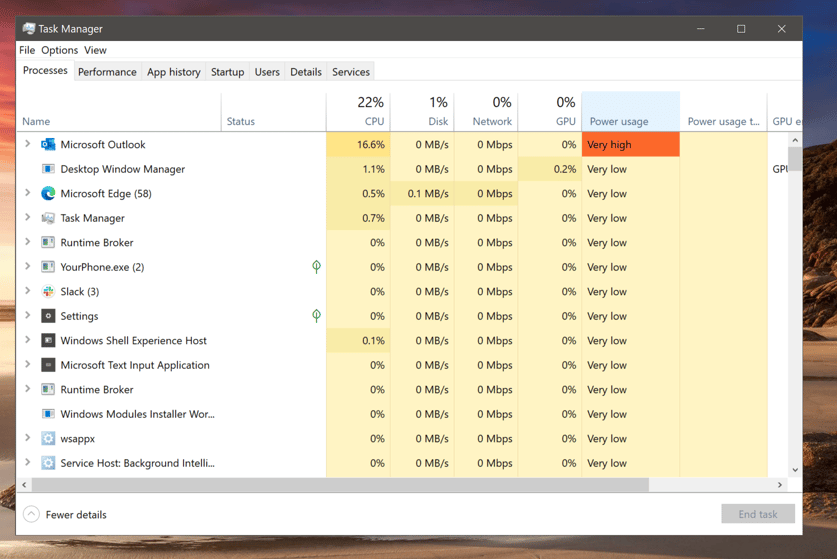Switch to the Performance tab
The width and height of the screenshot is (837, 559).
pos(107,72)
